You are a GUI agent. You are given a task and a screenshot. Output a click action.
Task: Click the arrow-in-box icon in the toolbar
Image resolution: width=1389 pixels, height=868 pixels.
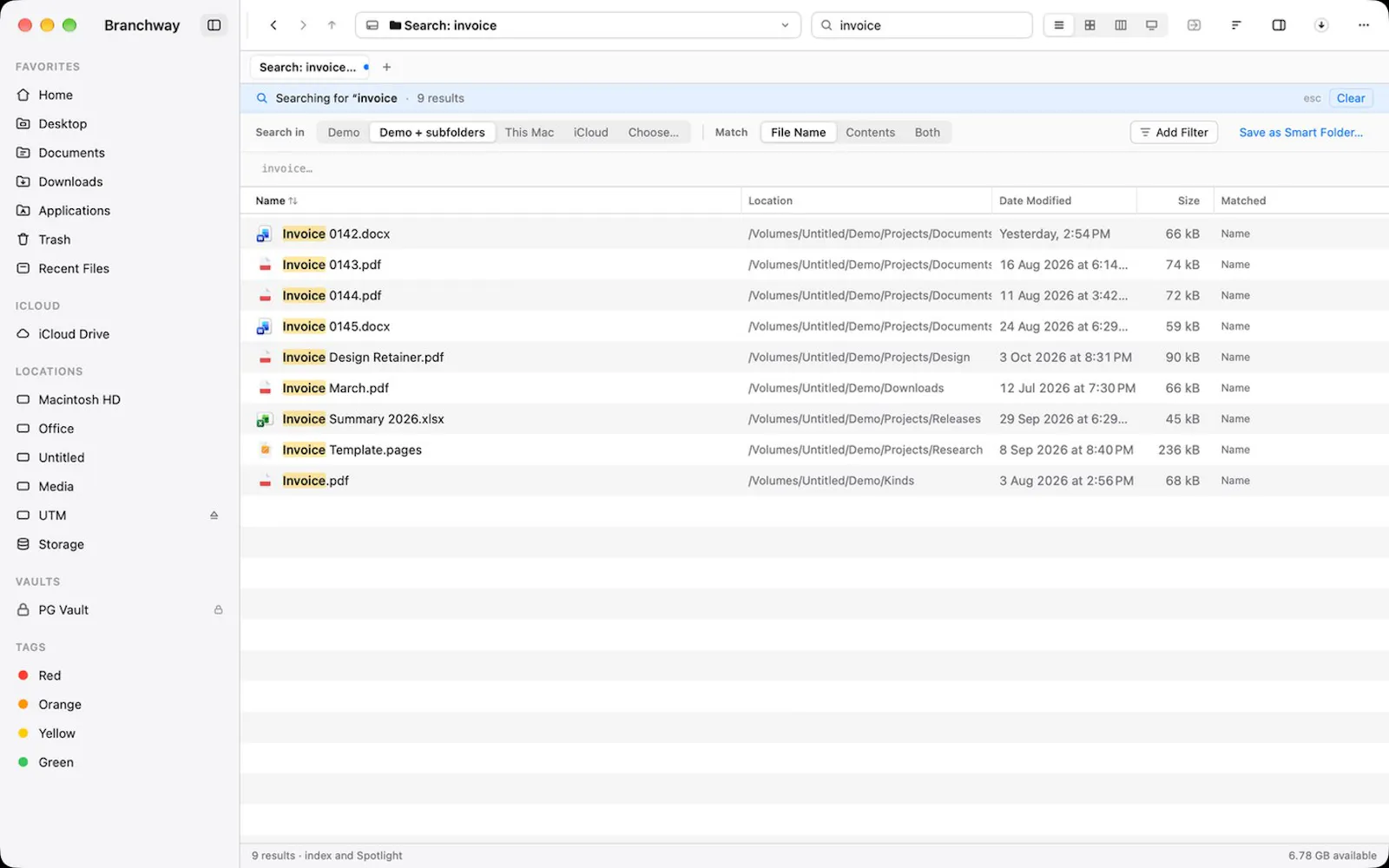point(1194,25)
